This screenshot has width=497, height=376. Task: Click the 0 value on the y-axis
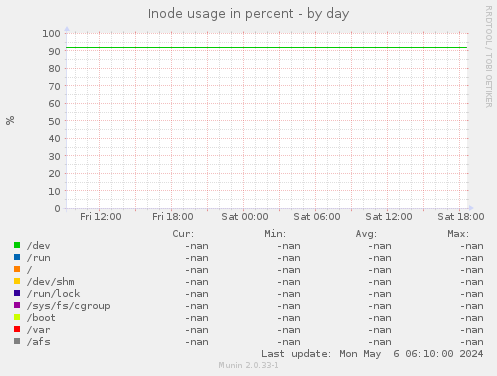(58, 209)
